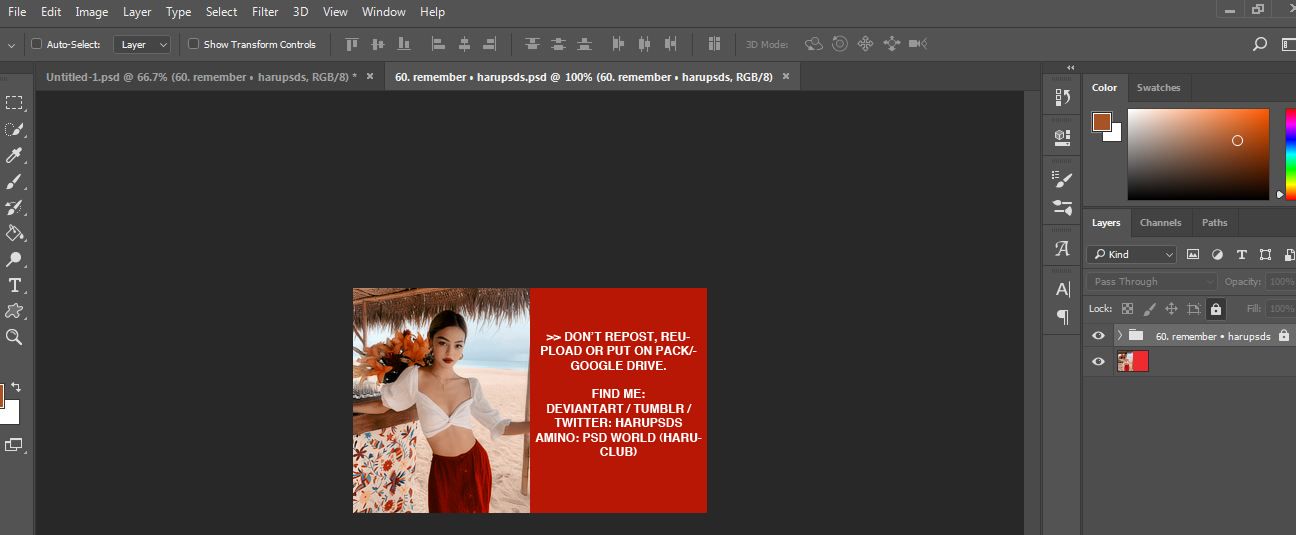Filter layers by type layers icon

tap(1241, 254)
